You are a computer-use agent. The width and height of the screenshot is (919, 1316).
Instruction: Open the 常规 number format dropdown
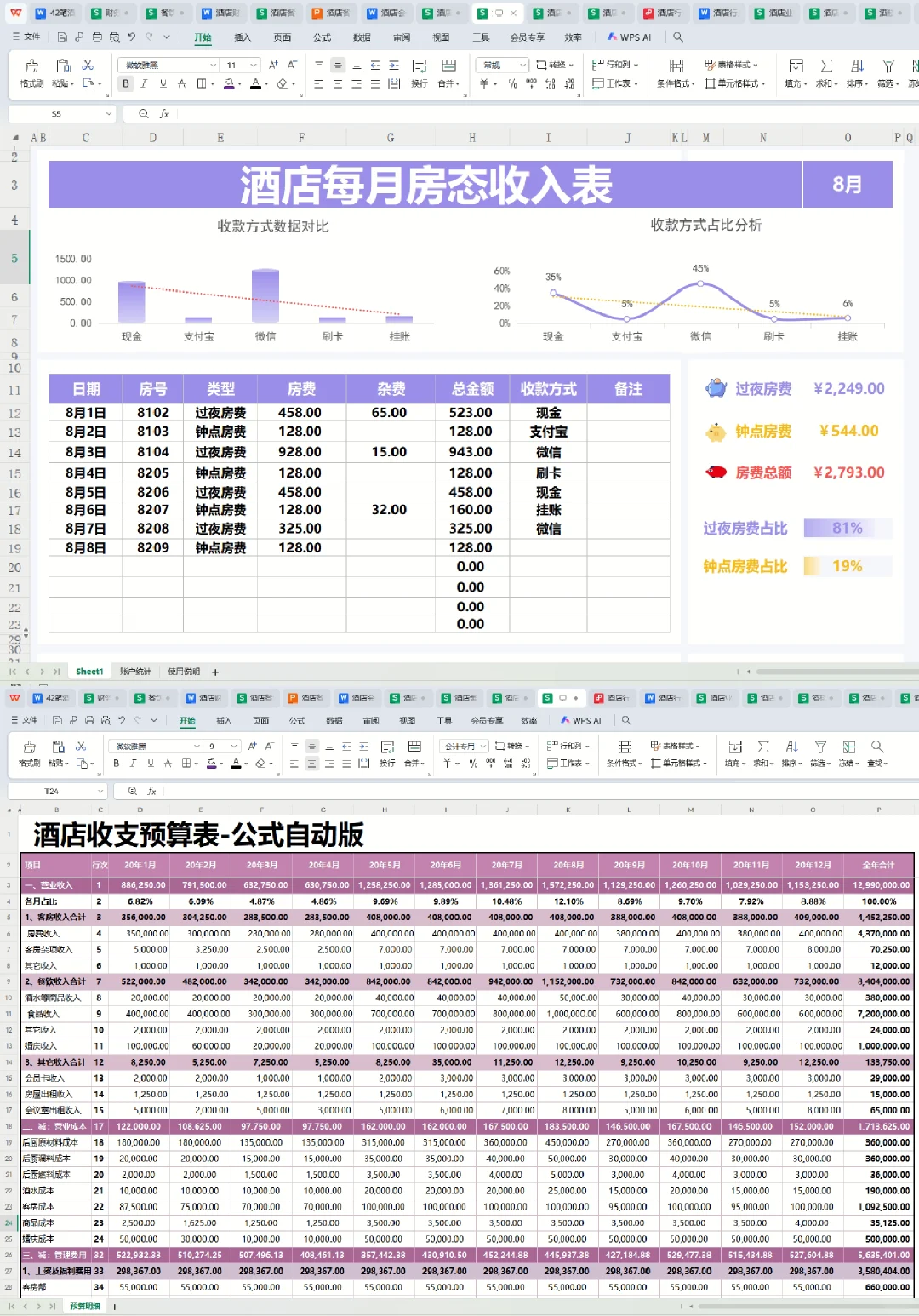click(x=502, y=65)
